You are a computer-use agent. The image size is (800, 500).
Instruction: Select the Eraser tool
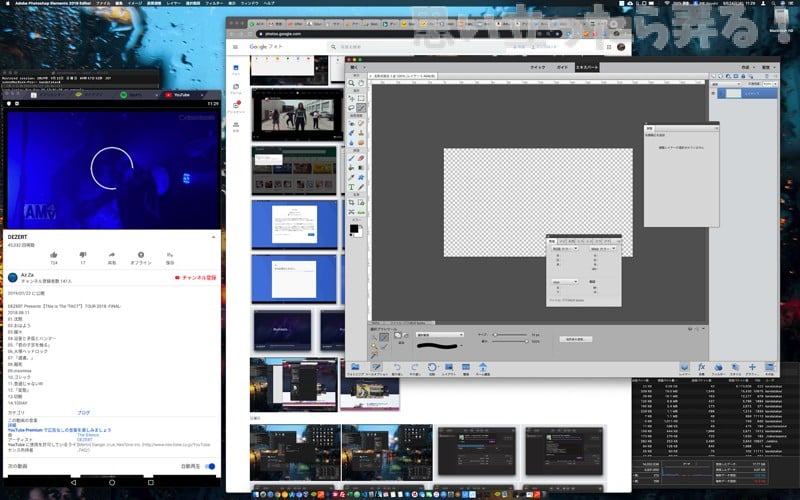pos(361,158)
